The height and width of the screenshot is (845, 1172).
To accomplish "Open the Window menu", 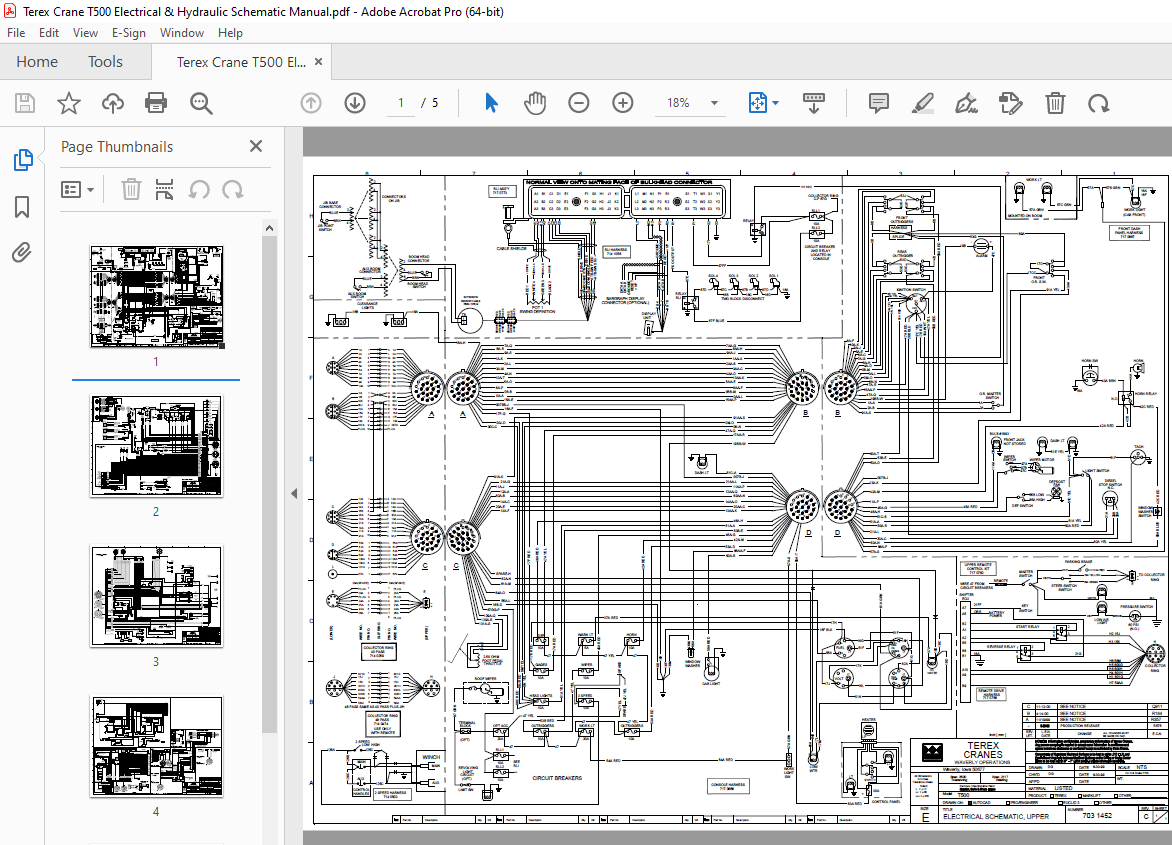I will coord(182,33).
